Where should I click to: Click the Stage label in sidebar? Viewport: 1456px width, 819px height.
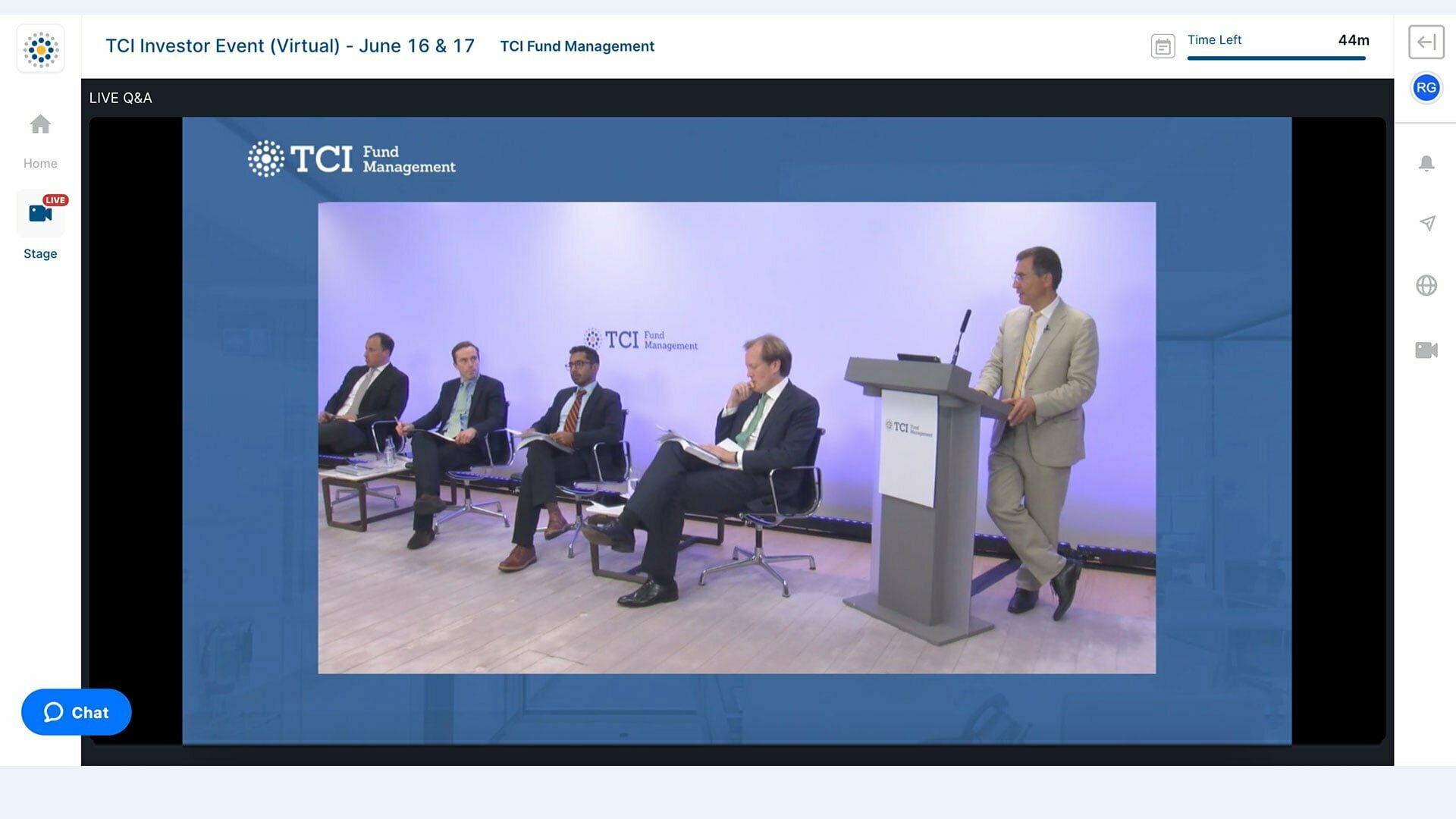click(40, 253)
